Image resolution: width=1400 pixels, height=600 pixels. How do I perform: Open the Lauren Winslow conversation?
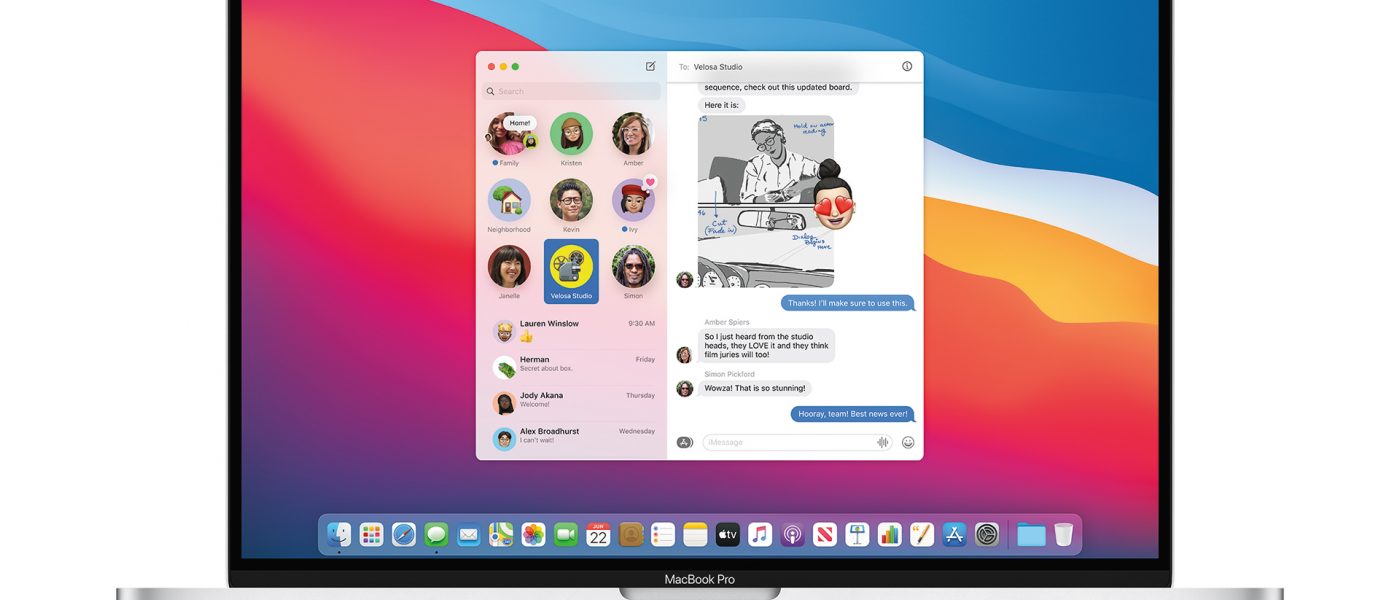[x=573, y=331]
